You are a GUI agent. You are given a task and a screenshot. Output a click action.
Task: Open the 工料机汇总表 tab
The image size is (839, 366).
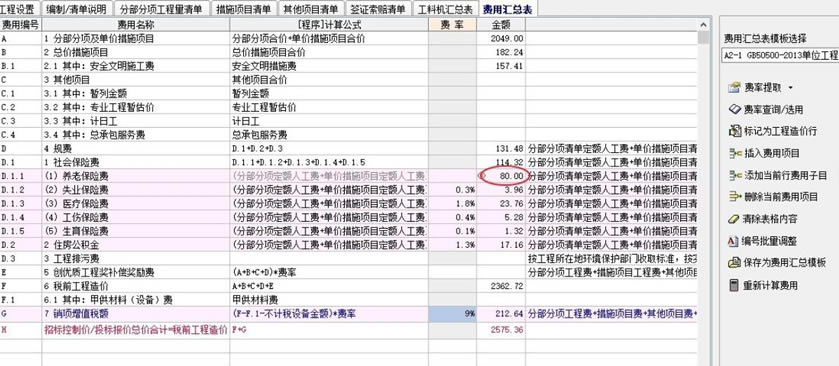(x=446, y=9)
